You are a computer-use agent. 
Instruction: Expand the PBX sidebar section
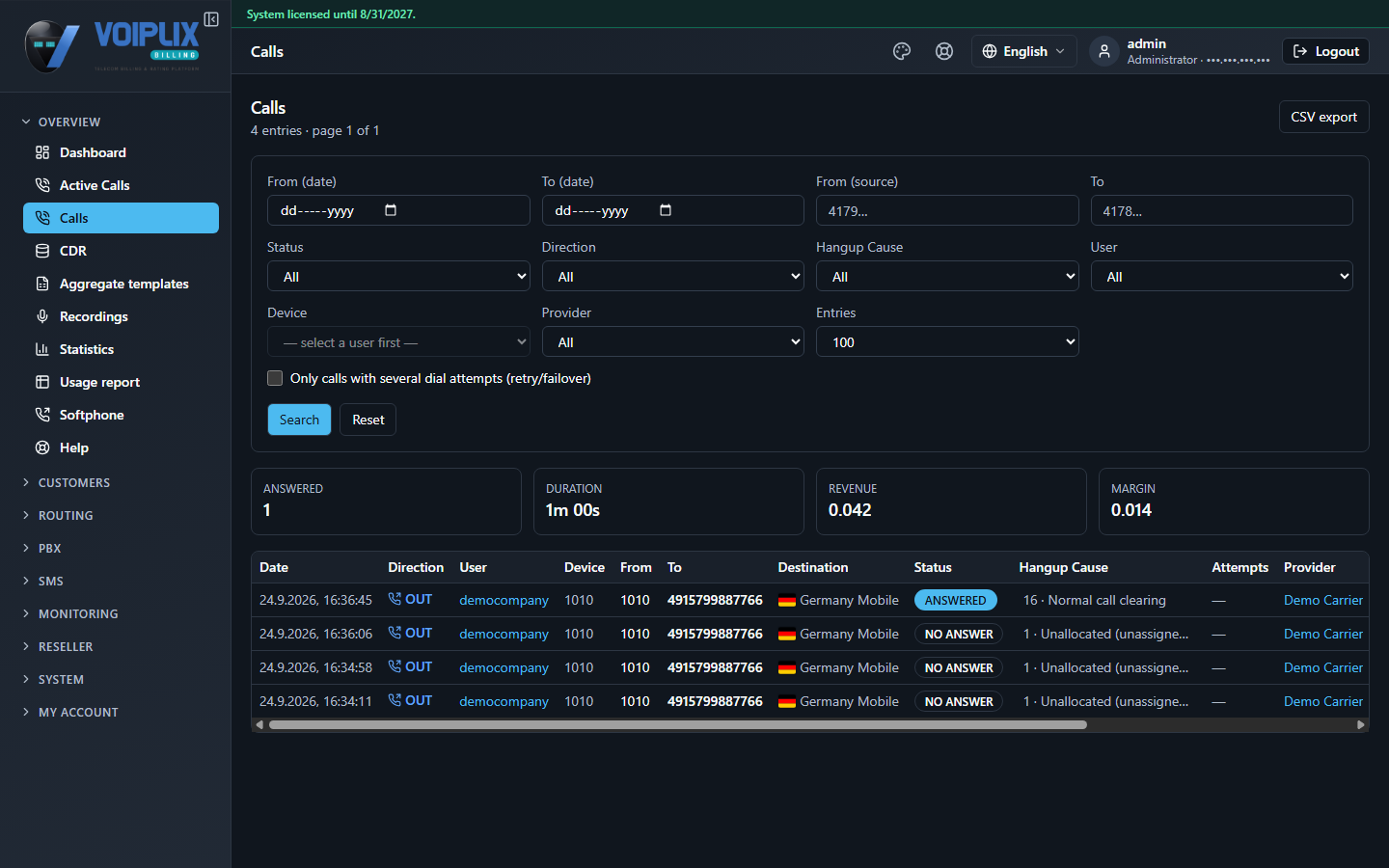41,548
